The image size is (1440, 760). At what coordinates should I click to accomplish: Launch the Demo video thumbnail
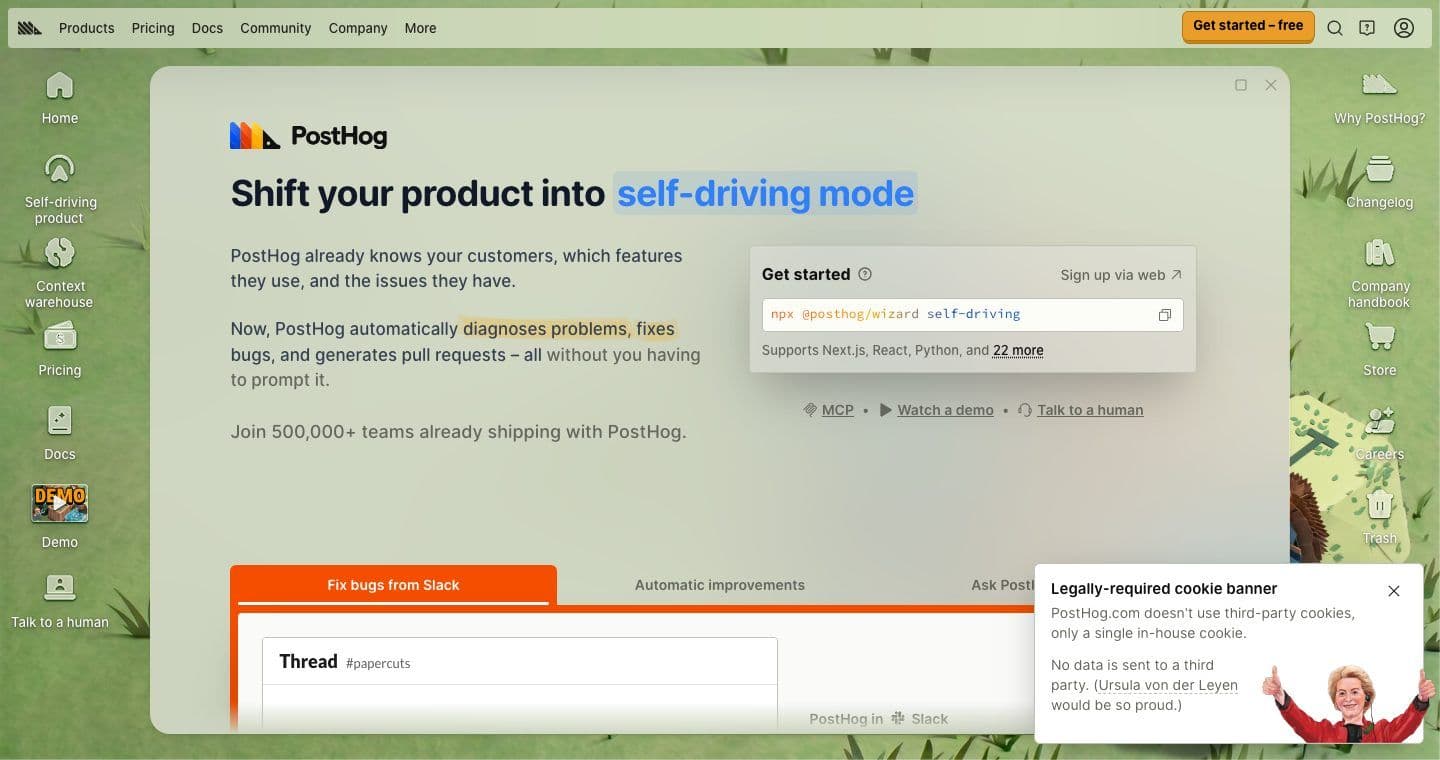tap(60, 504)
